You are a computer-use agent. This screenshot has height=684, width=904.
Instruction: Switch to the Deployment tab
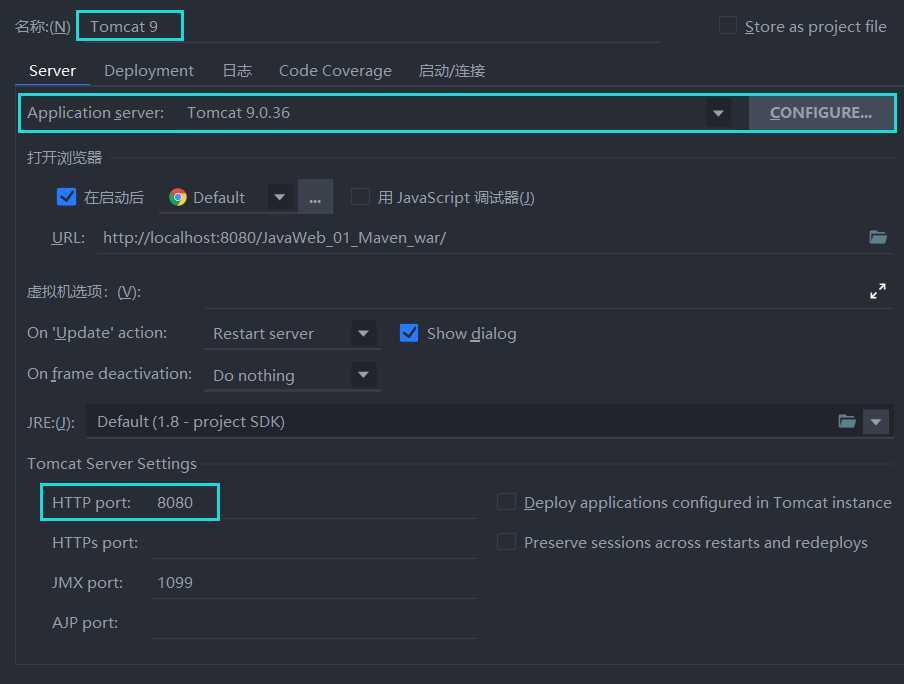[149, 70]
